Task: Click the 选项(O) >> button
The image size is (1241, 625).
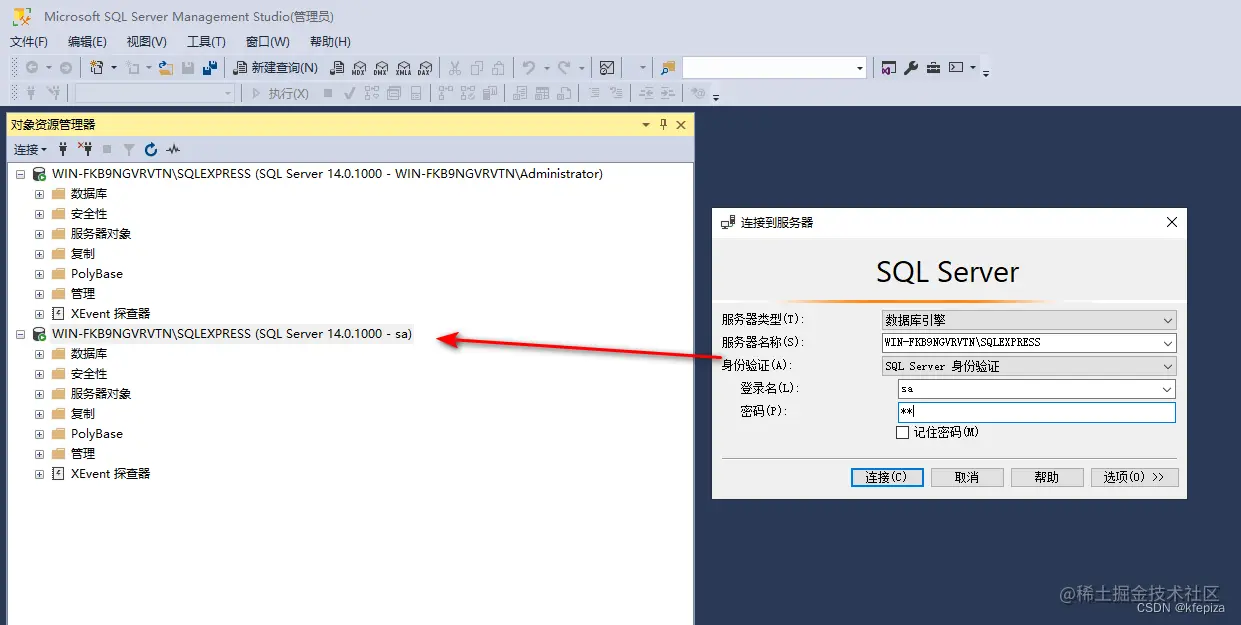Action: 1134,477
